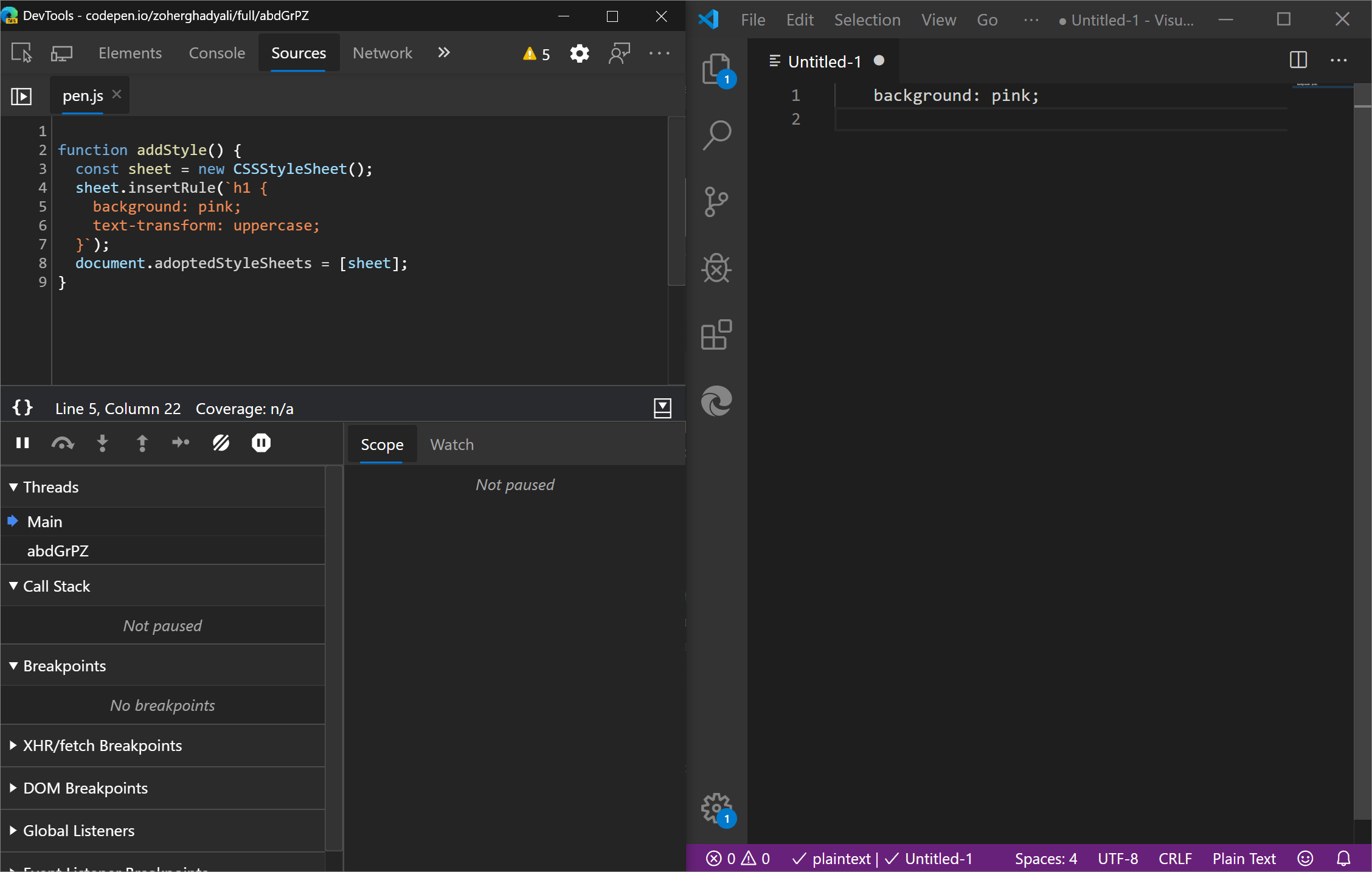
Task: Click the step out of current function icon
Action: click(x=142, y=443)
